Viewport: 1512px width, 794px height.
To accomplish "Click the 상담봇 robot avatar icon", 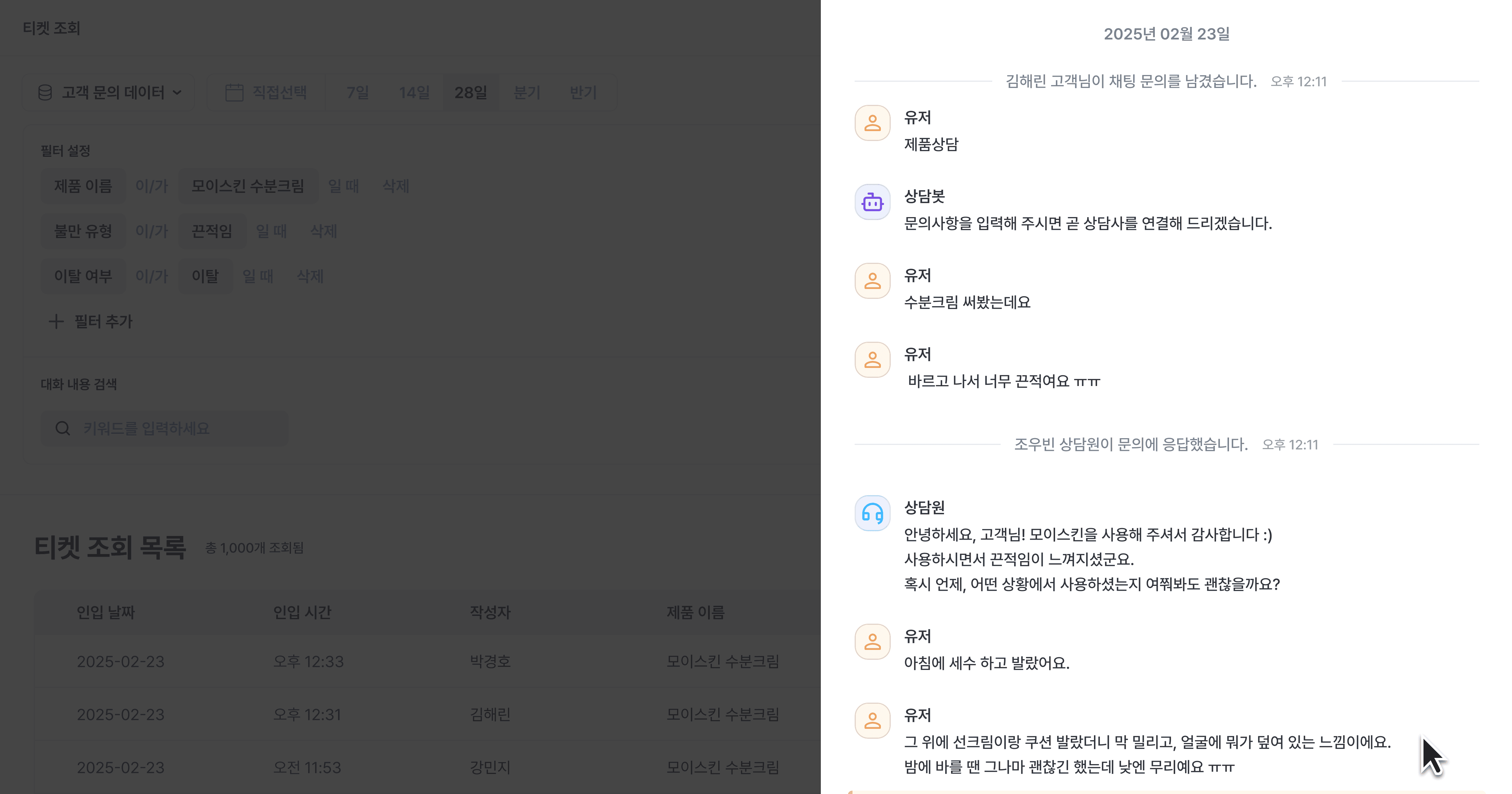I will [872, 202].
